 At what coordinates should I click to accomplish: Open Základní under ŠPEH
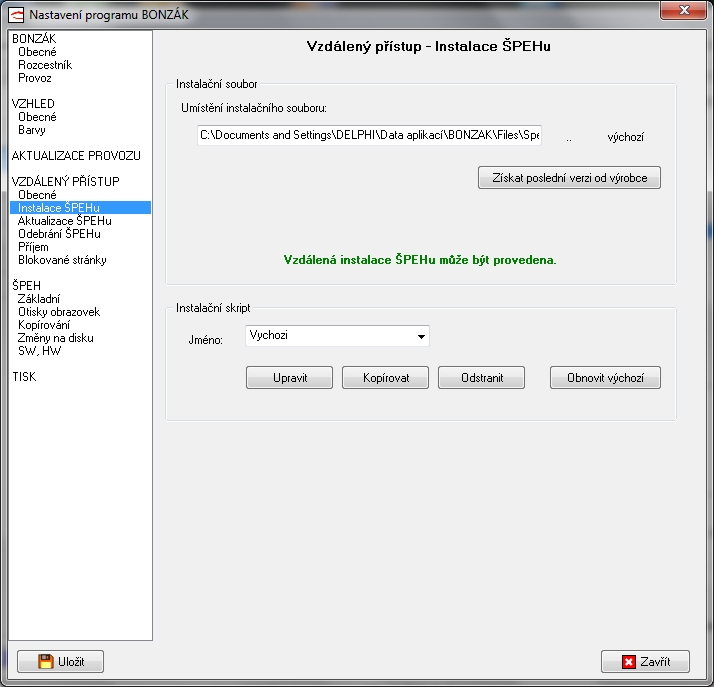point(39,299)
